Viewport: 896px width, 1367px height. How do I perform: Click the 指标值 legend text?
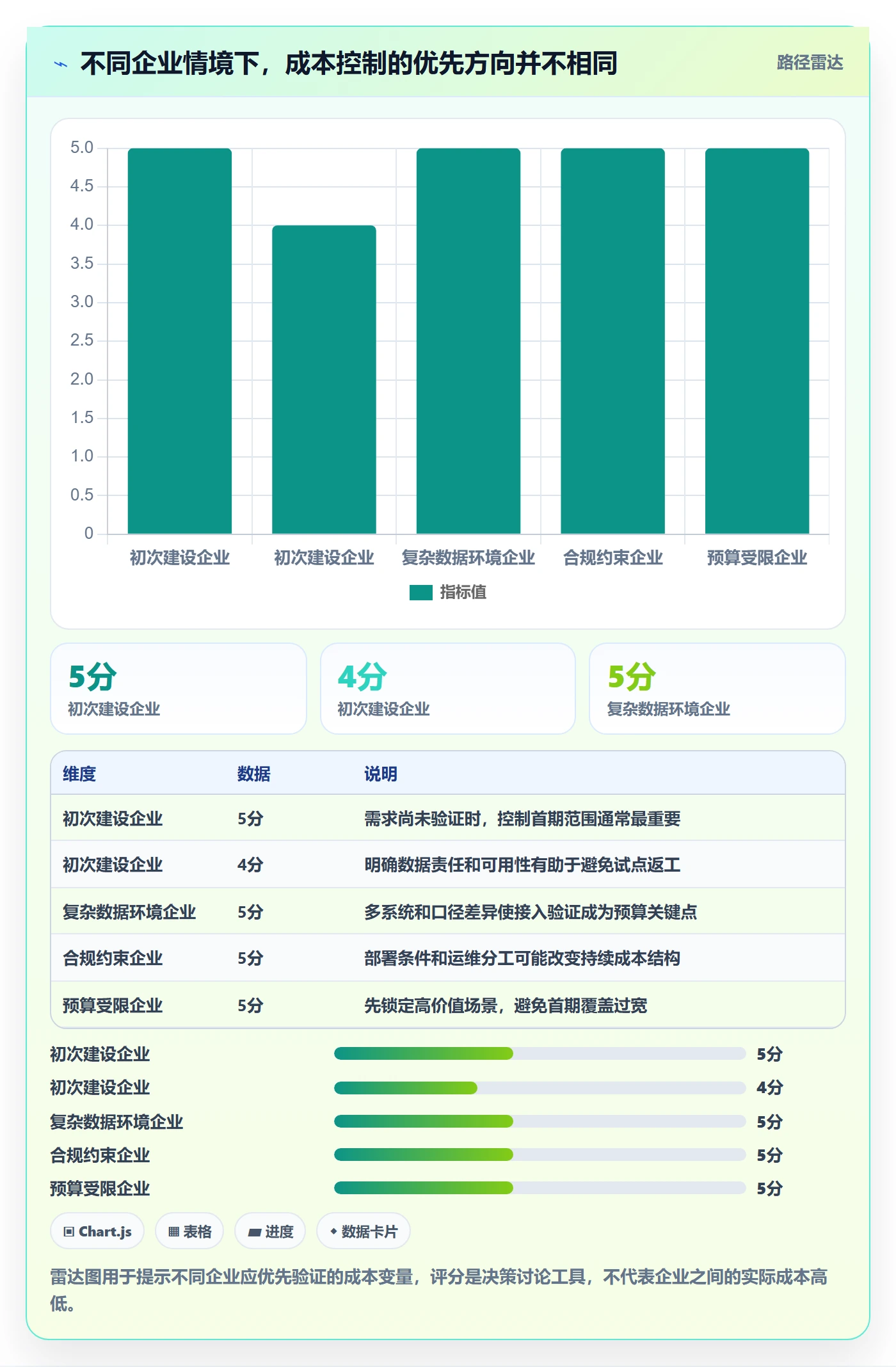pos(463,593)
